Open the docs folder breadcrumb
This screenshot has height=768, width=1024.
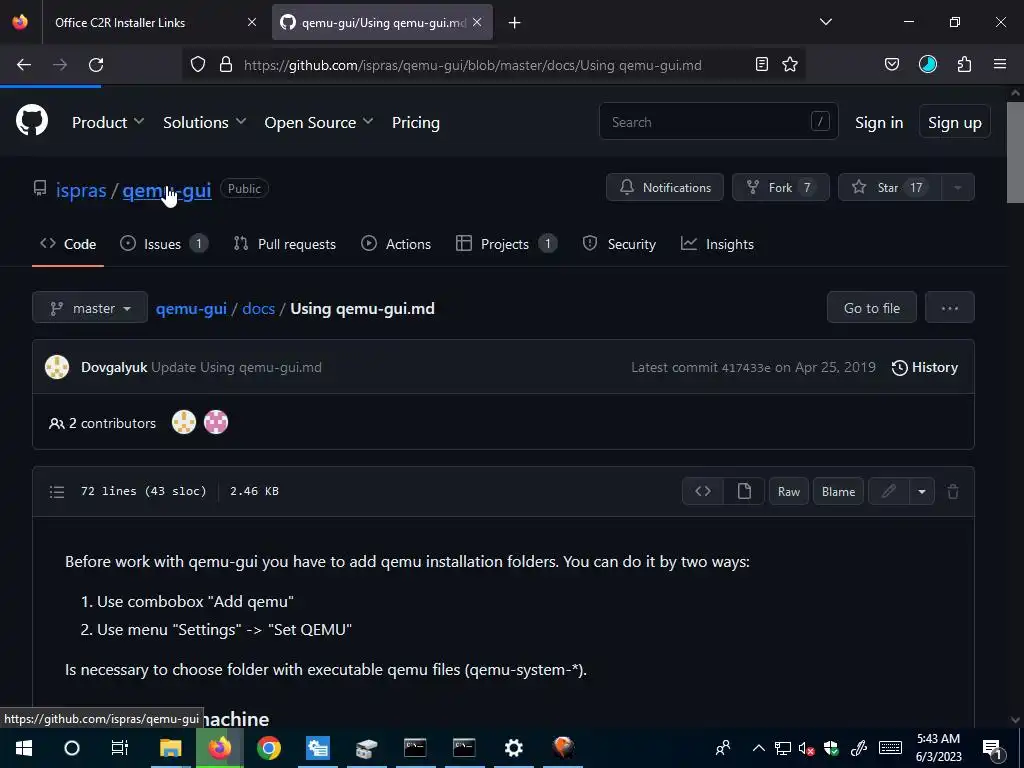(x=259, y=308)
